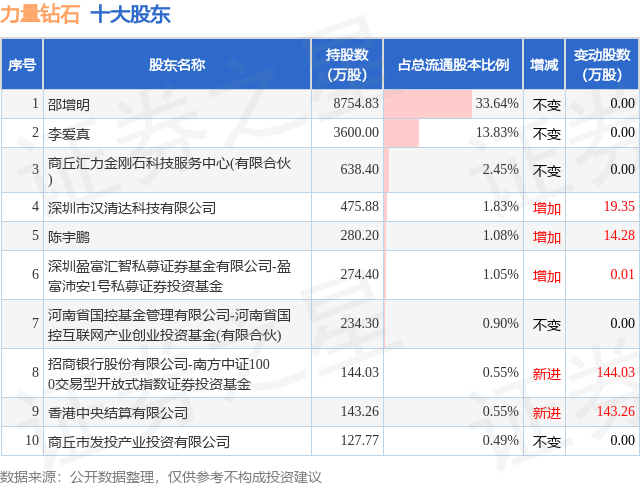Click 商丘汇力金刚石科技服务中心 shareholder cell

coord(177,171)
